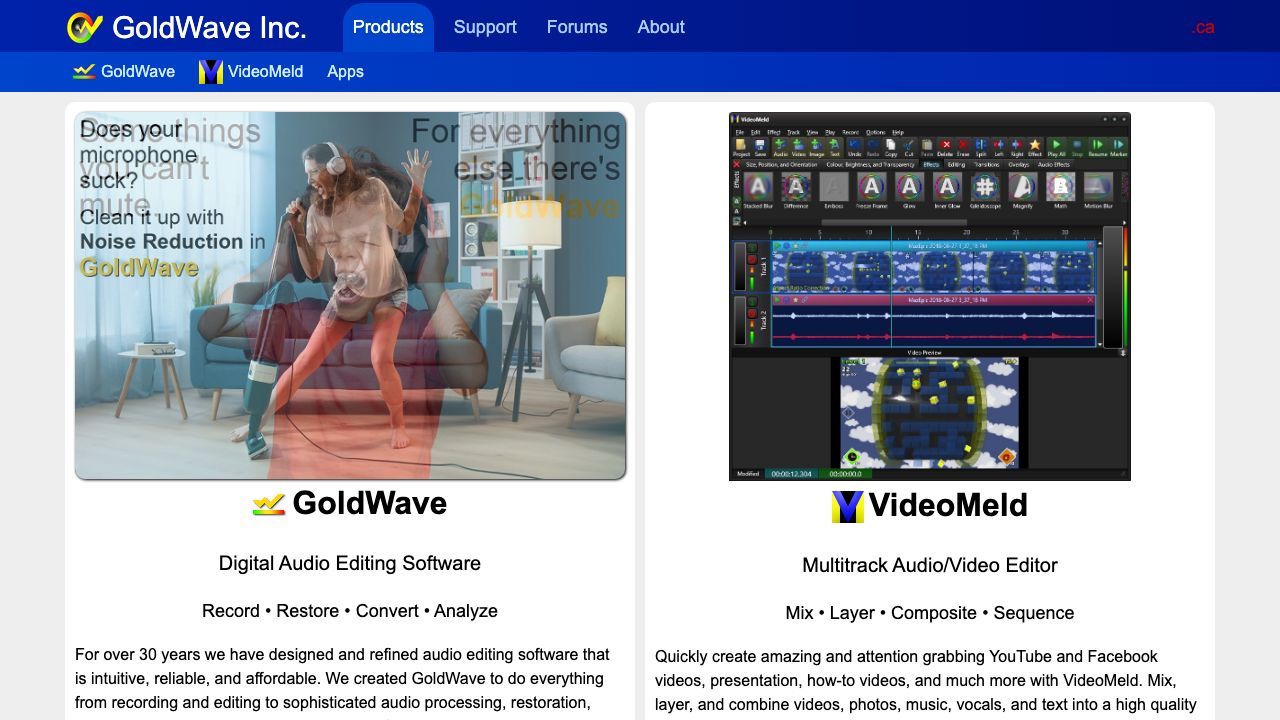Select GoldWave in the sub-navigation bar
Screen dimensions: 1280x720
click(x=124, y=72)
